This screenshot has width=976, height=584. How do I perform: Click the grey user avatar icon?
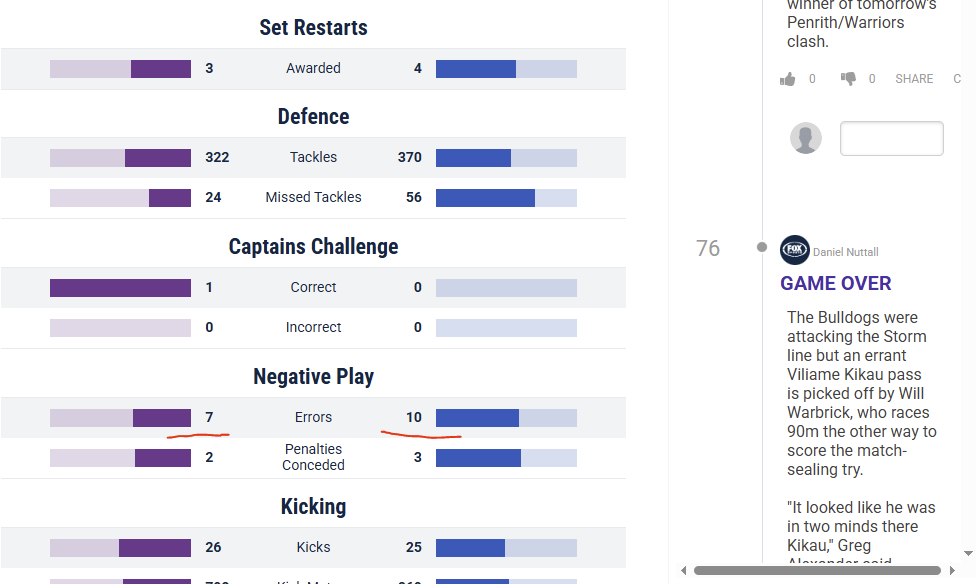[x=806, y=139]
